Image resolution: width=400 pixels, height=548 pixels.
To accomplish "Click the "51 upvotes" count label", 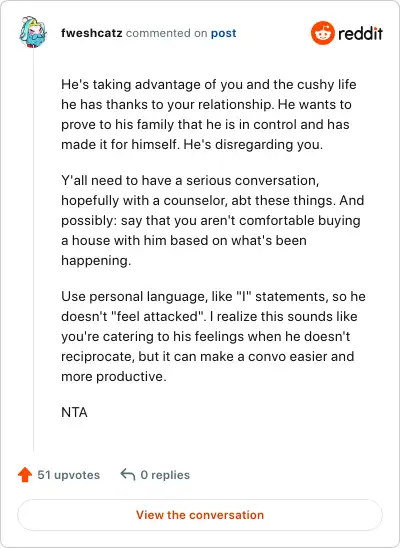I will click(x=68, y=475).
